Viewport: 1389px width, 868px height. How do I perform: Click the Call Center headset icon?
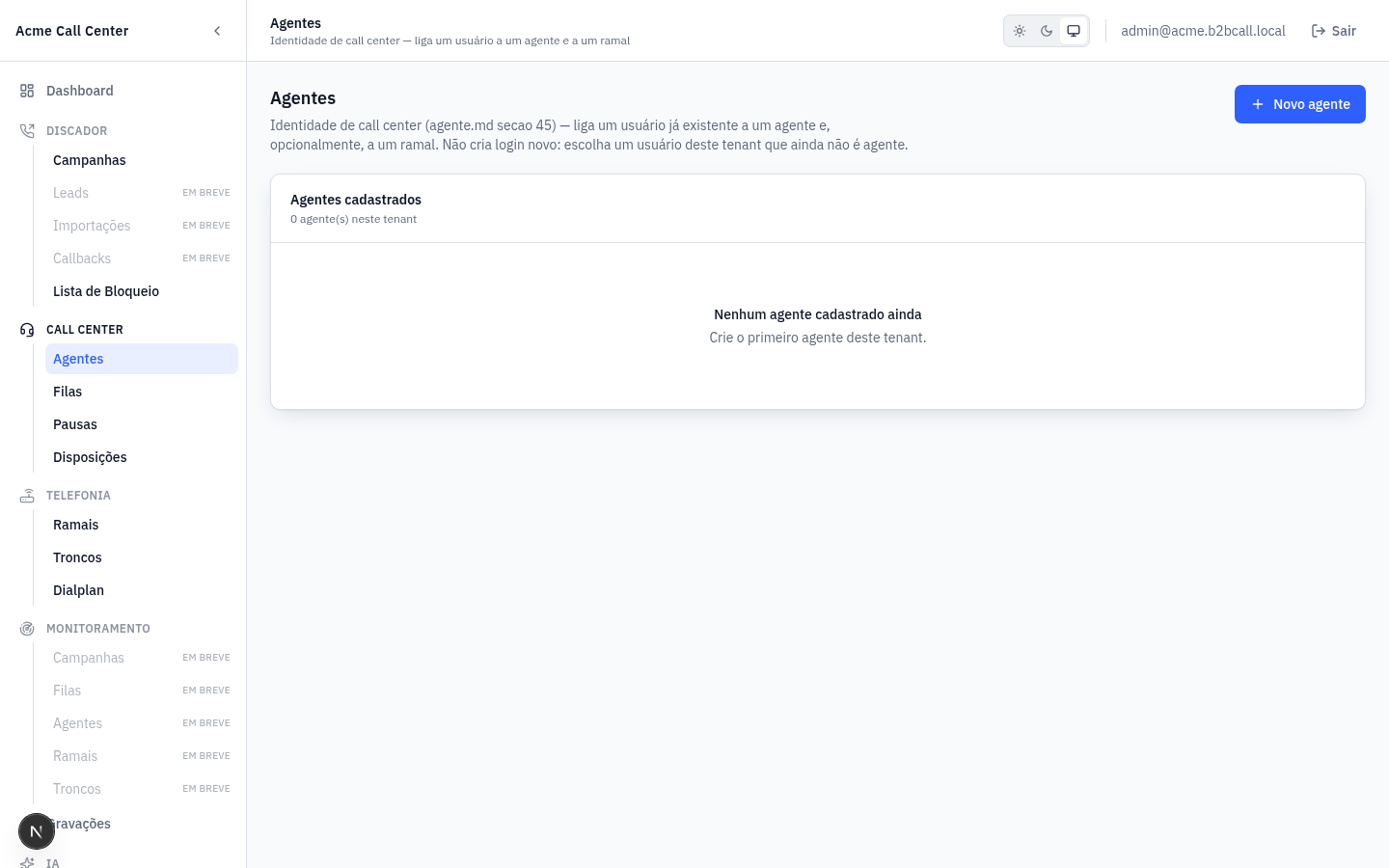coord(27,330)
